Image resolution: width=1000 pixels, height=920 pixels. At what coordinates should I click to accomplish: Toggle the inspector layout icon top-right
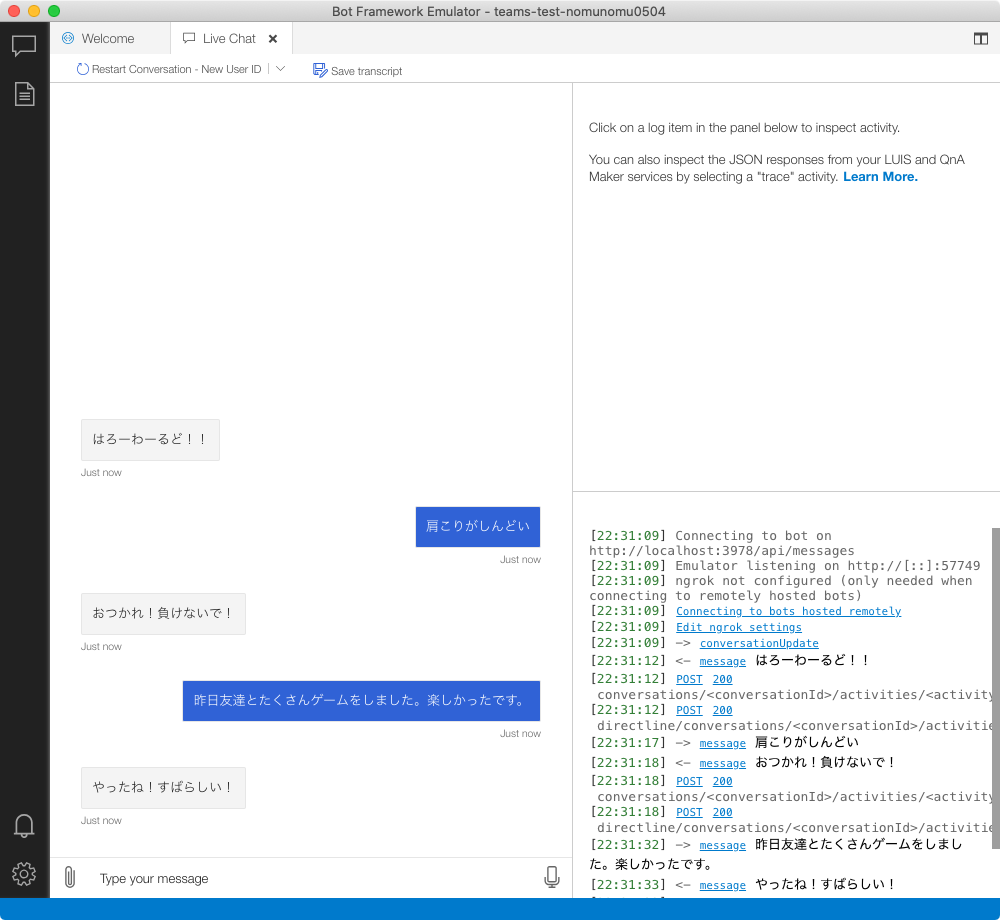click(x=981, y=38)
